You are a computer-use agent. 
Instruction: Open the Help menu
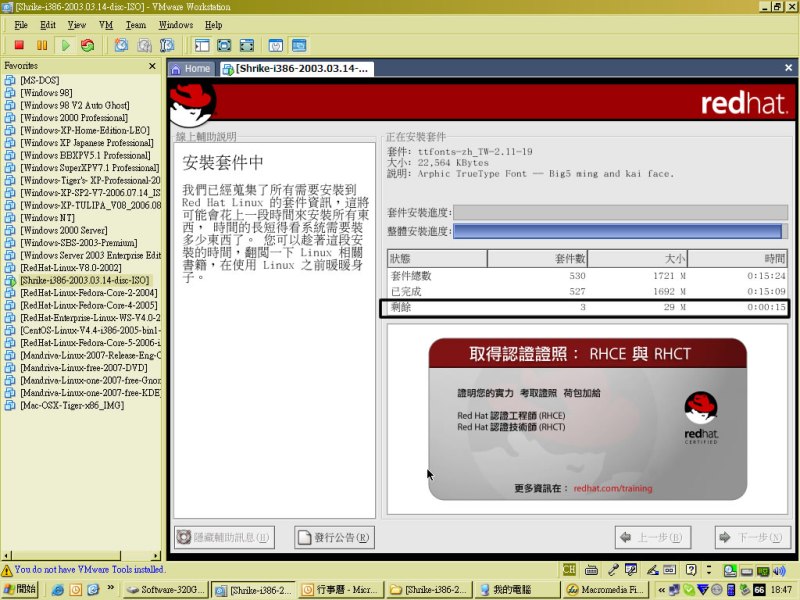[214, 25]
